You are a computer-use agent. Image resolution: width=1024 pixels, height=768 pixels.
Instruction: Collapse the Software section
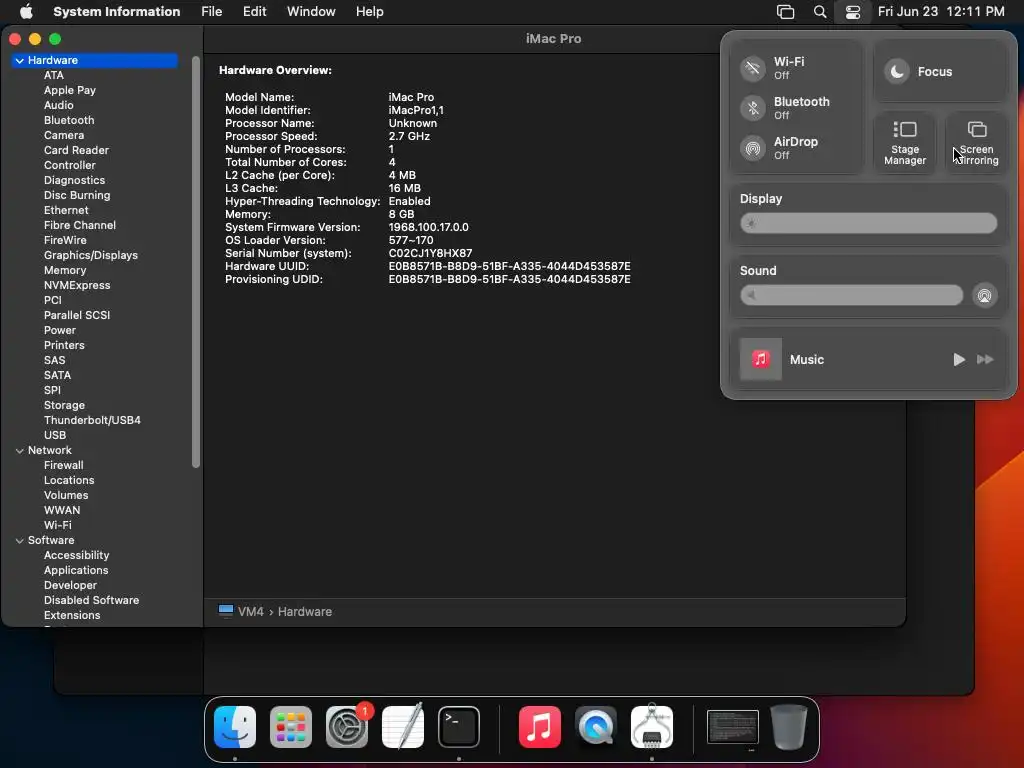click(20, 541)
